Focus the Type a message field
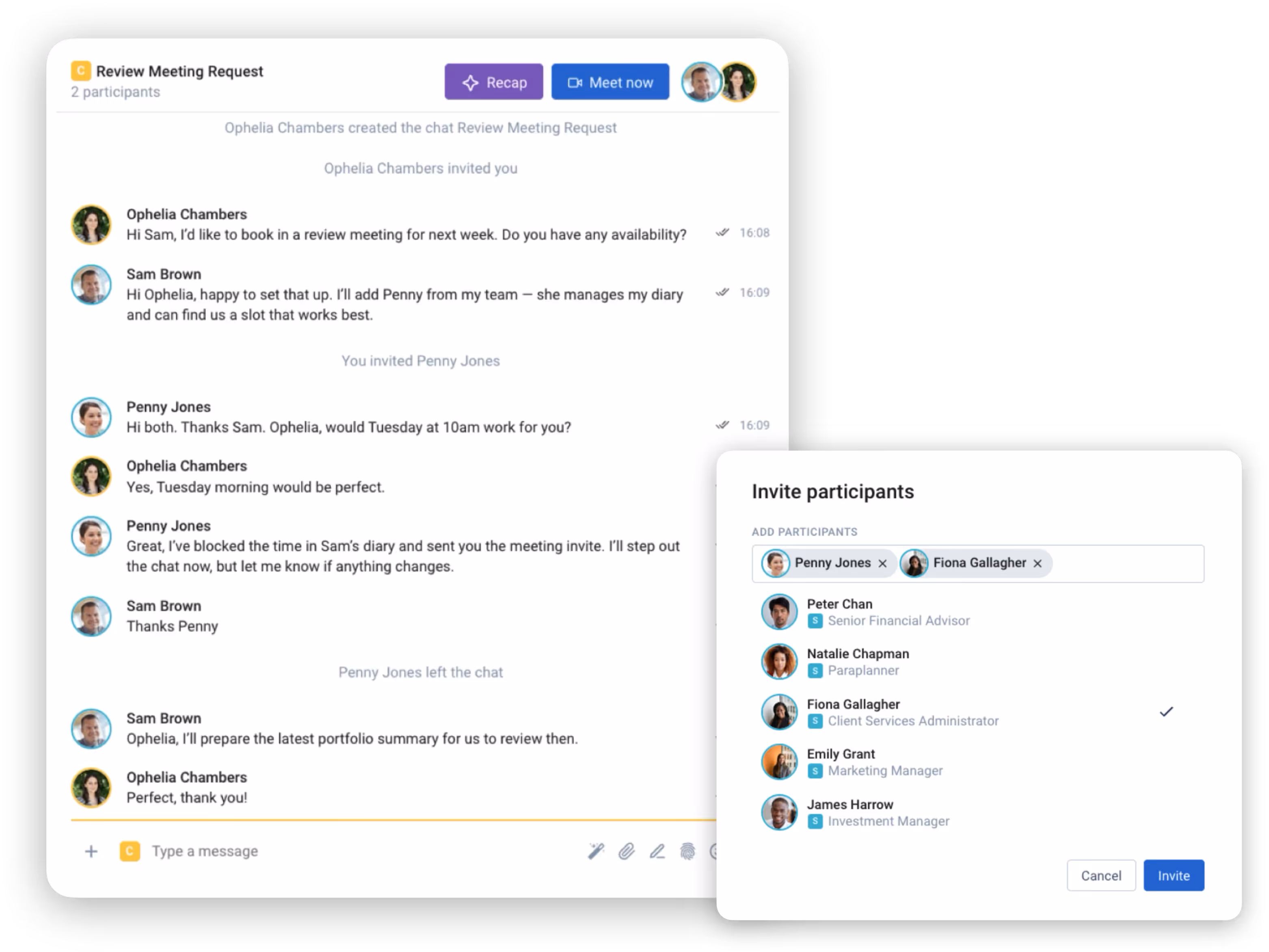 pos(361,851)
